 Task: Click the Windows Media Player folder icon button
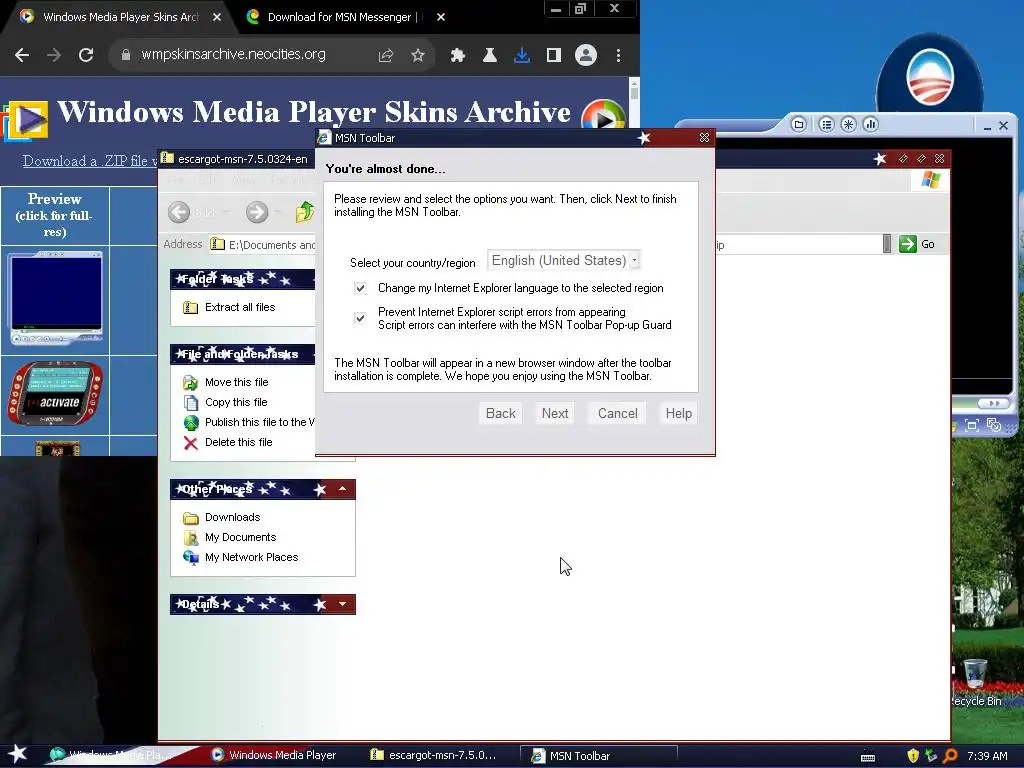point(798,124)
